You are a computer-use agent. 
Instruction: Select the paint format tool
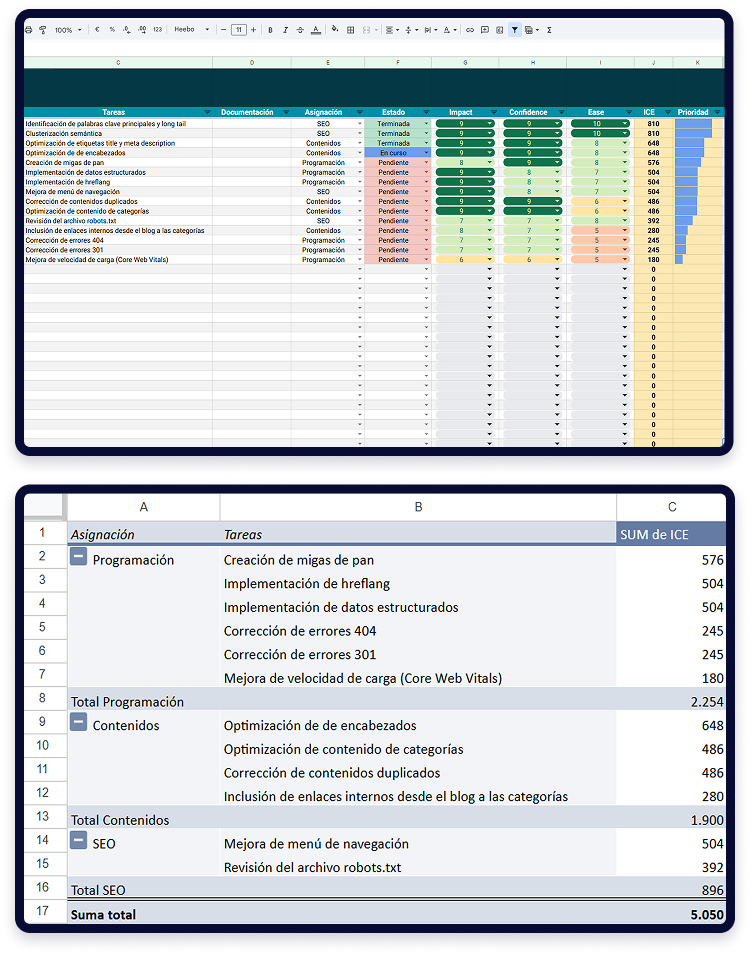pos(42,30)
